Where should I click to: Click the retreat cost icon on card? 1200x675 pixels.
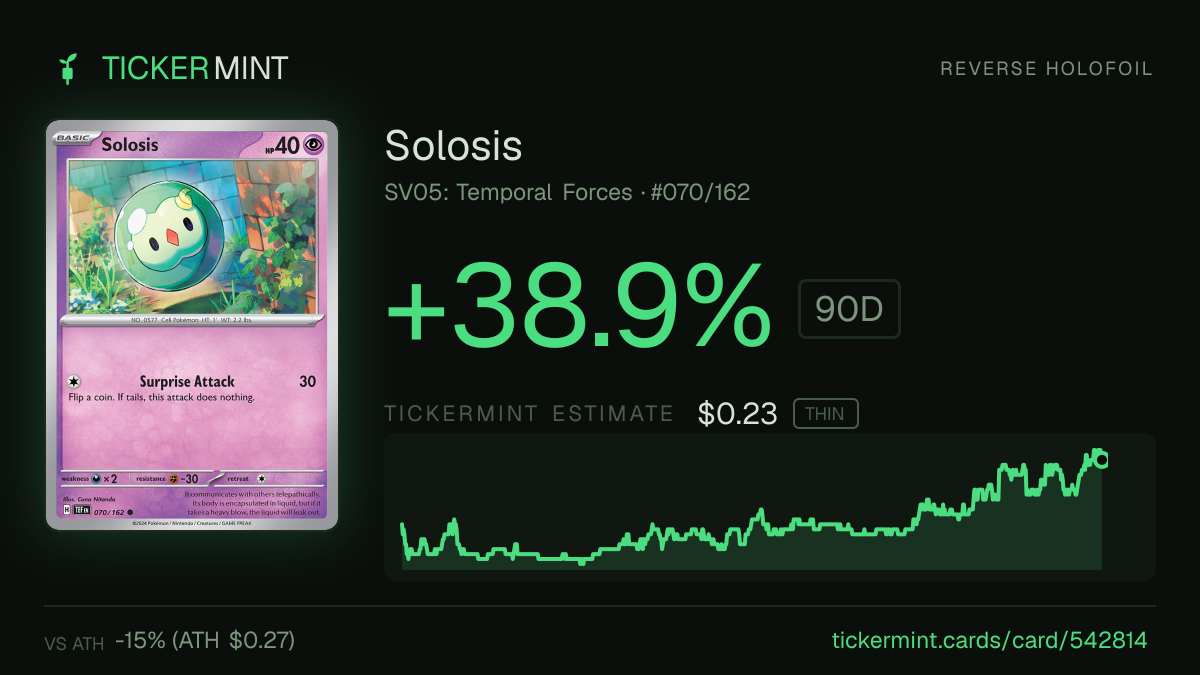[262, 478]
